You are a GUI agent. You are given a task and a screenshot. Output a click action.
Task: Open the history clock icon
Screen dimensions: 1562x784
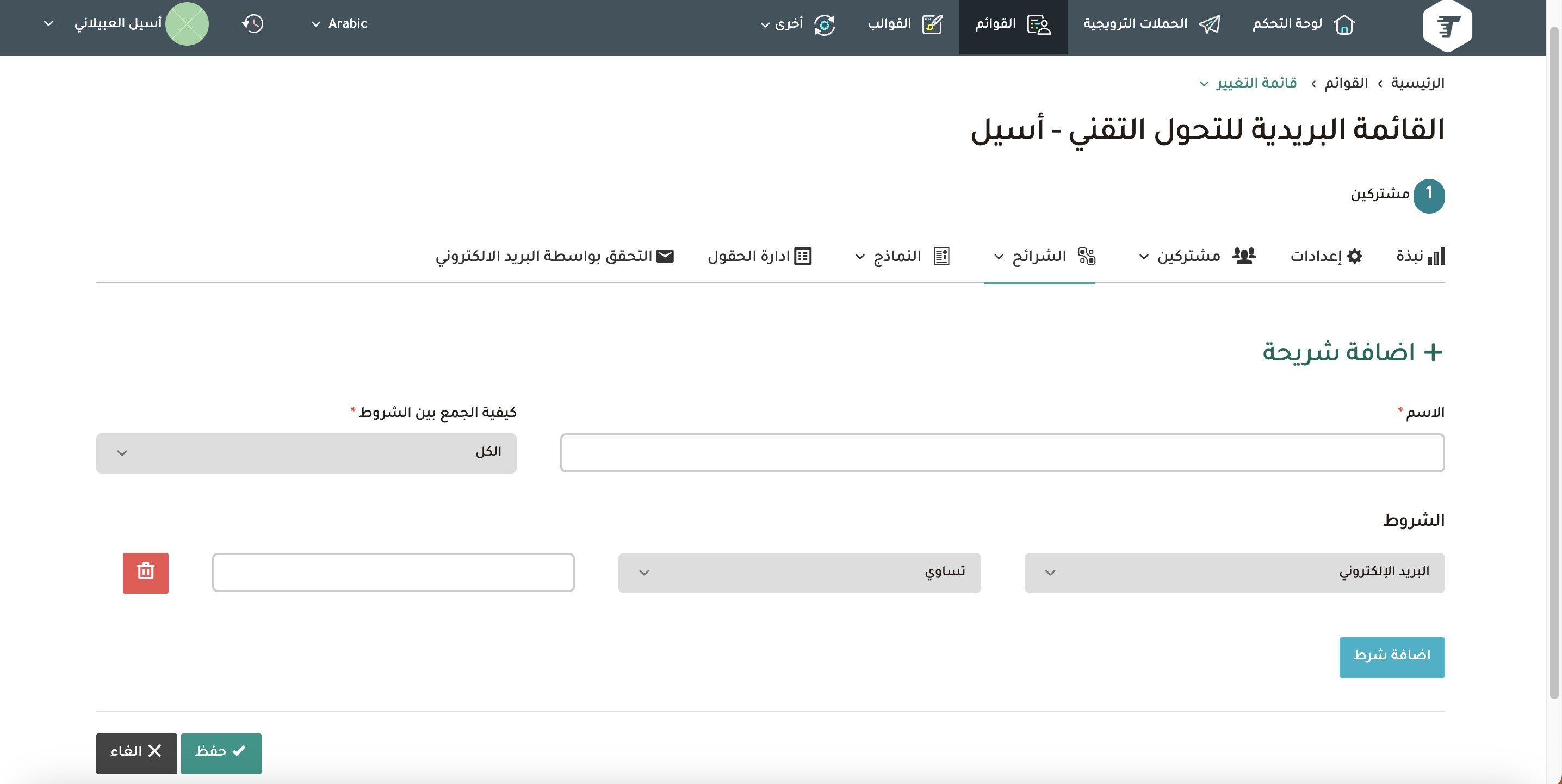coord(252,23)
